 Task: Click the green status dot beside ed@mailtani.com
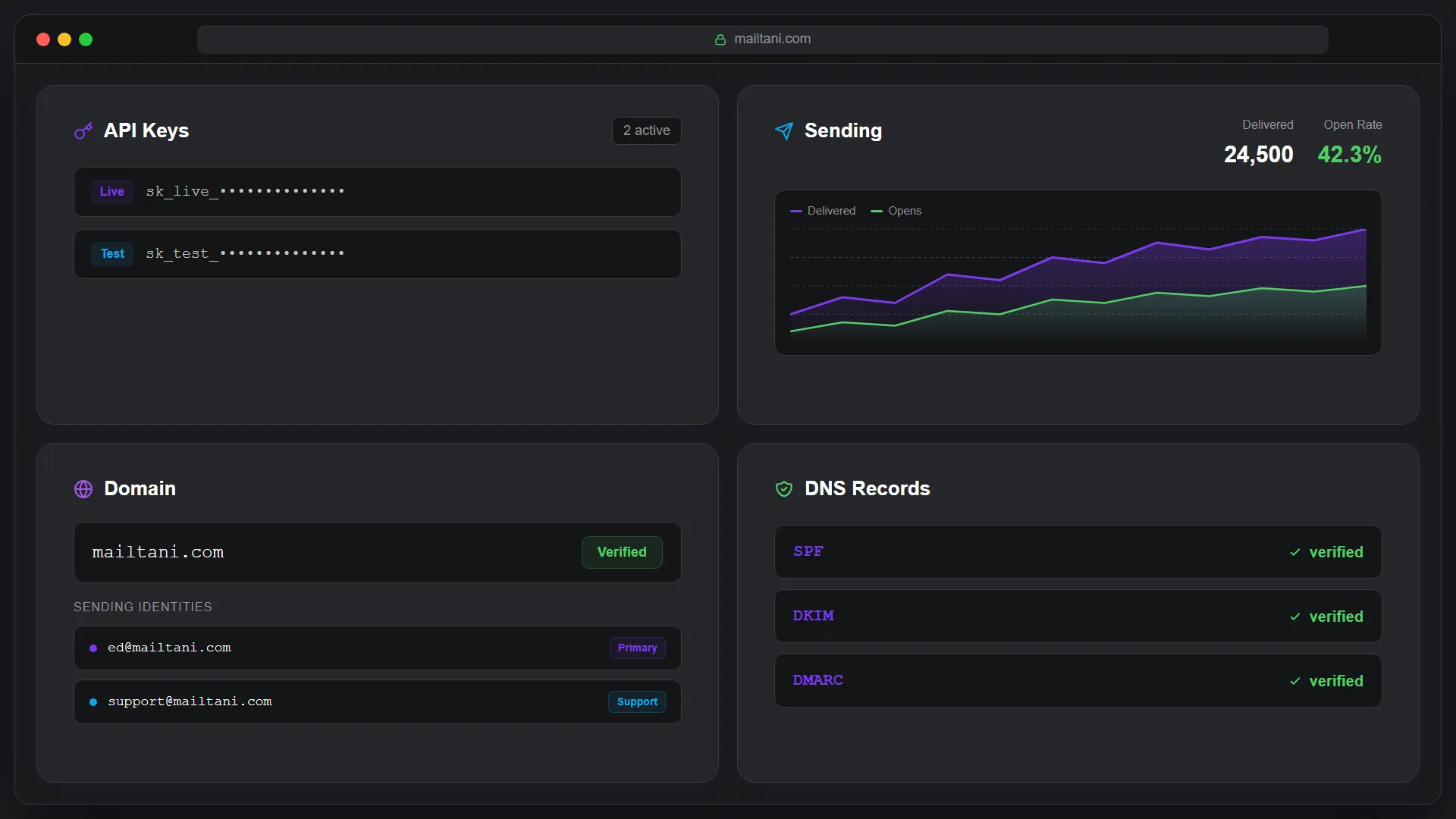pos(93,648)
